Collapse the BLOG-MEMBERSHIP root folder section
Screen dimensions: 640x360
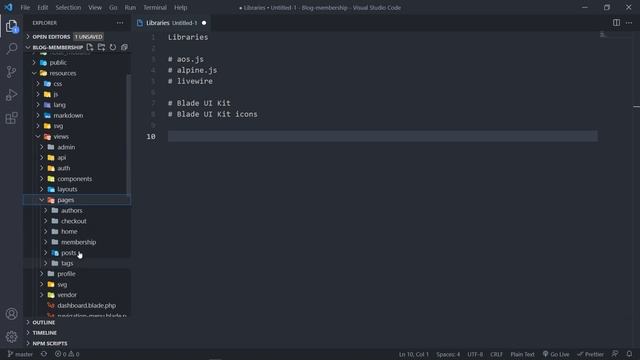(57, 47)
